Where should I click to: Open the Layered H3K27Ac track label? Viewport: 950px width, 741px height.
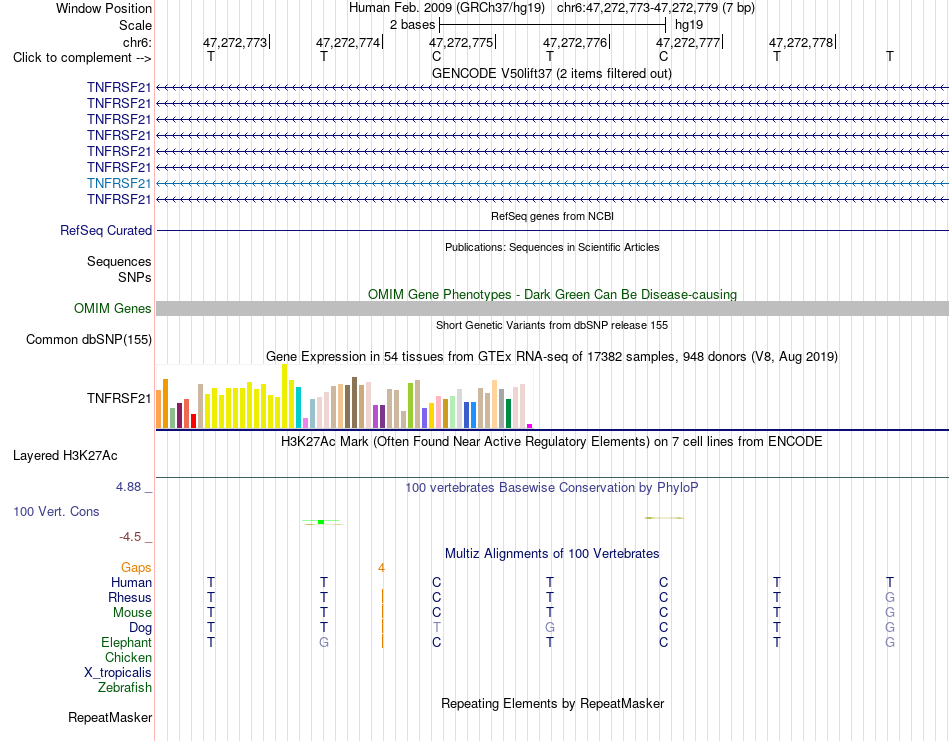coord(65,456)
